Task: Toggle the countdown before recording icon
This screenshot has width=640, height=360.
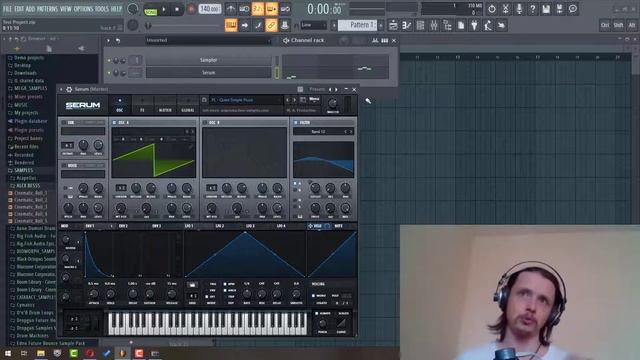Action: coord(258,9)
